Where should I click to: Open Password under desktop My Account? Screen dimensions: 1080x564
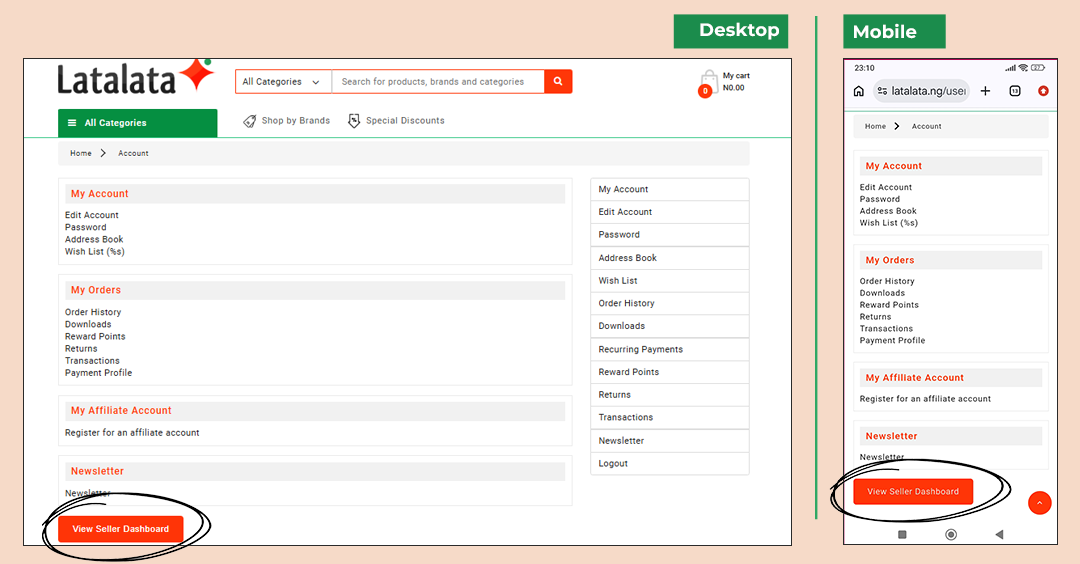85,227
